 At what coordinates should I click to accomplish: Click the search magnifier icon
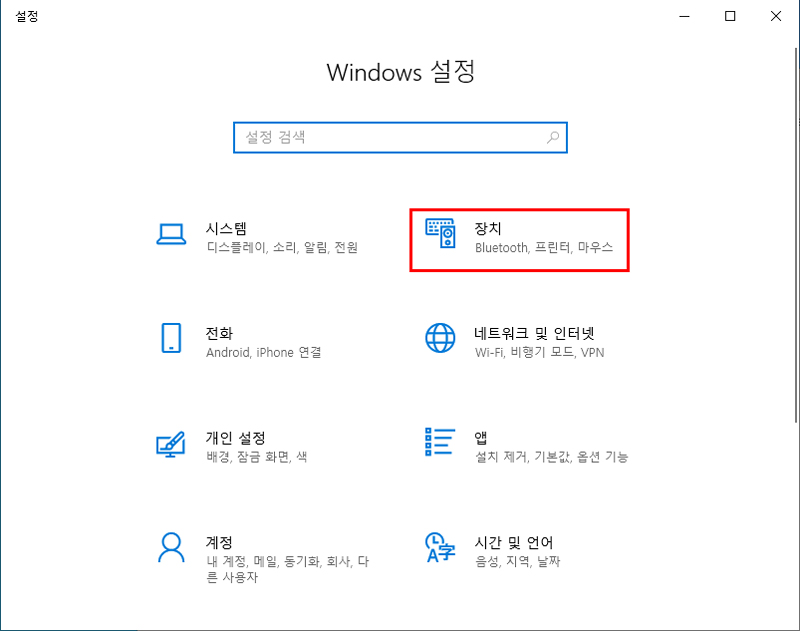tap(553, 137)
